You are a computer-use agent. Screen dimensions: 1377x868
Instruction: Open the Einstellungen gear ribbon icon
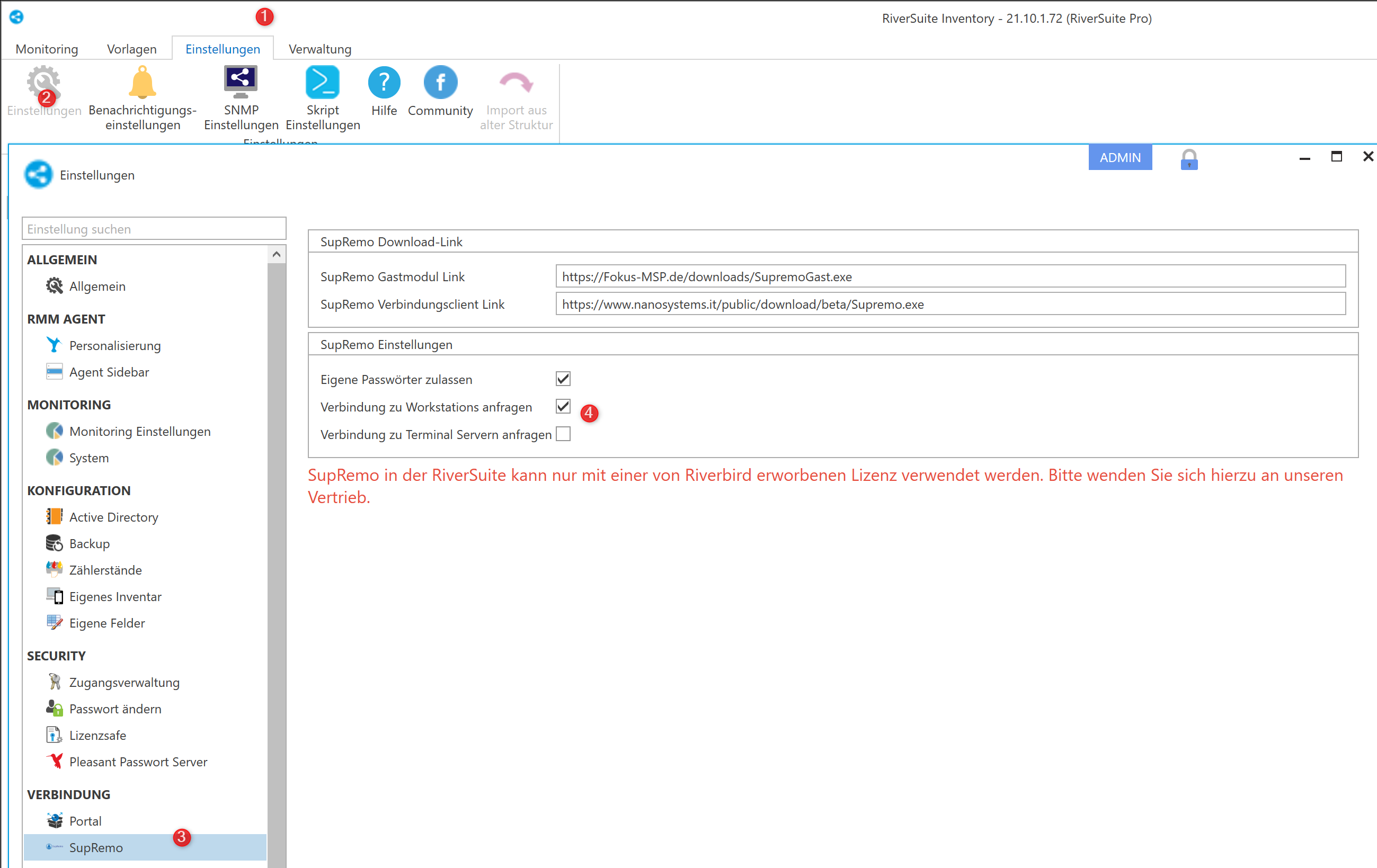click(43, 83)
